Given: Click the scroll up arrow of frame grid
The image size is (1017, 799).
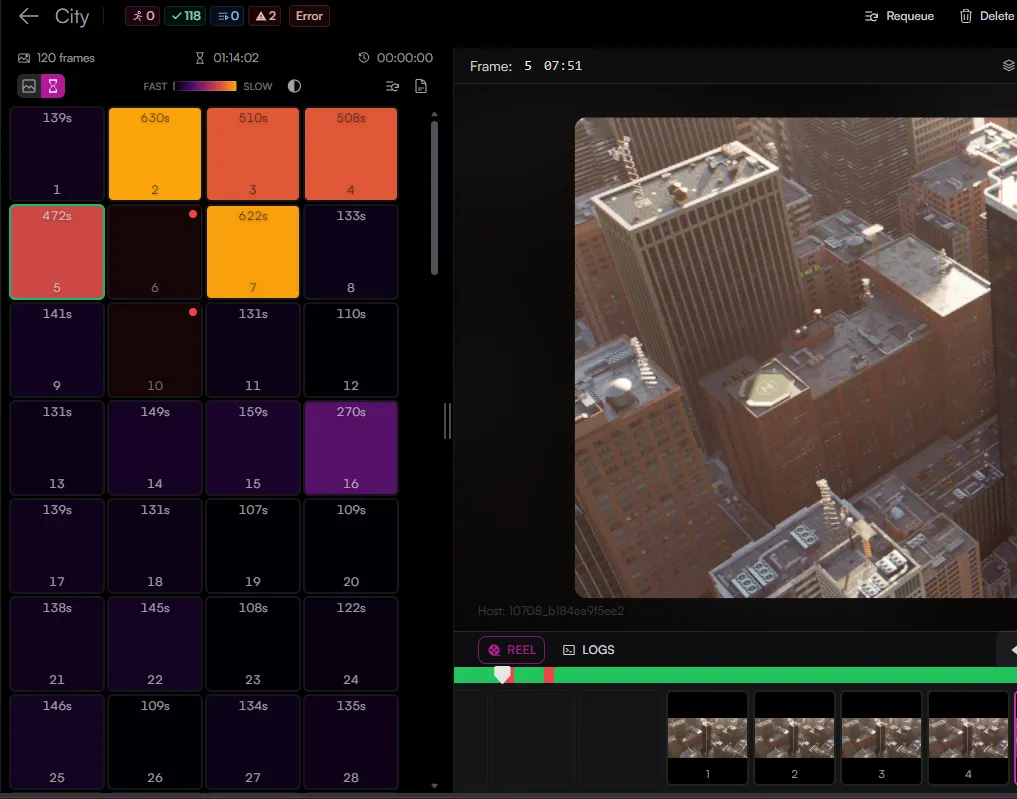Looking at the screenshot, I should [435, 114].
